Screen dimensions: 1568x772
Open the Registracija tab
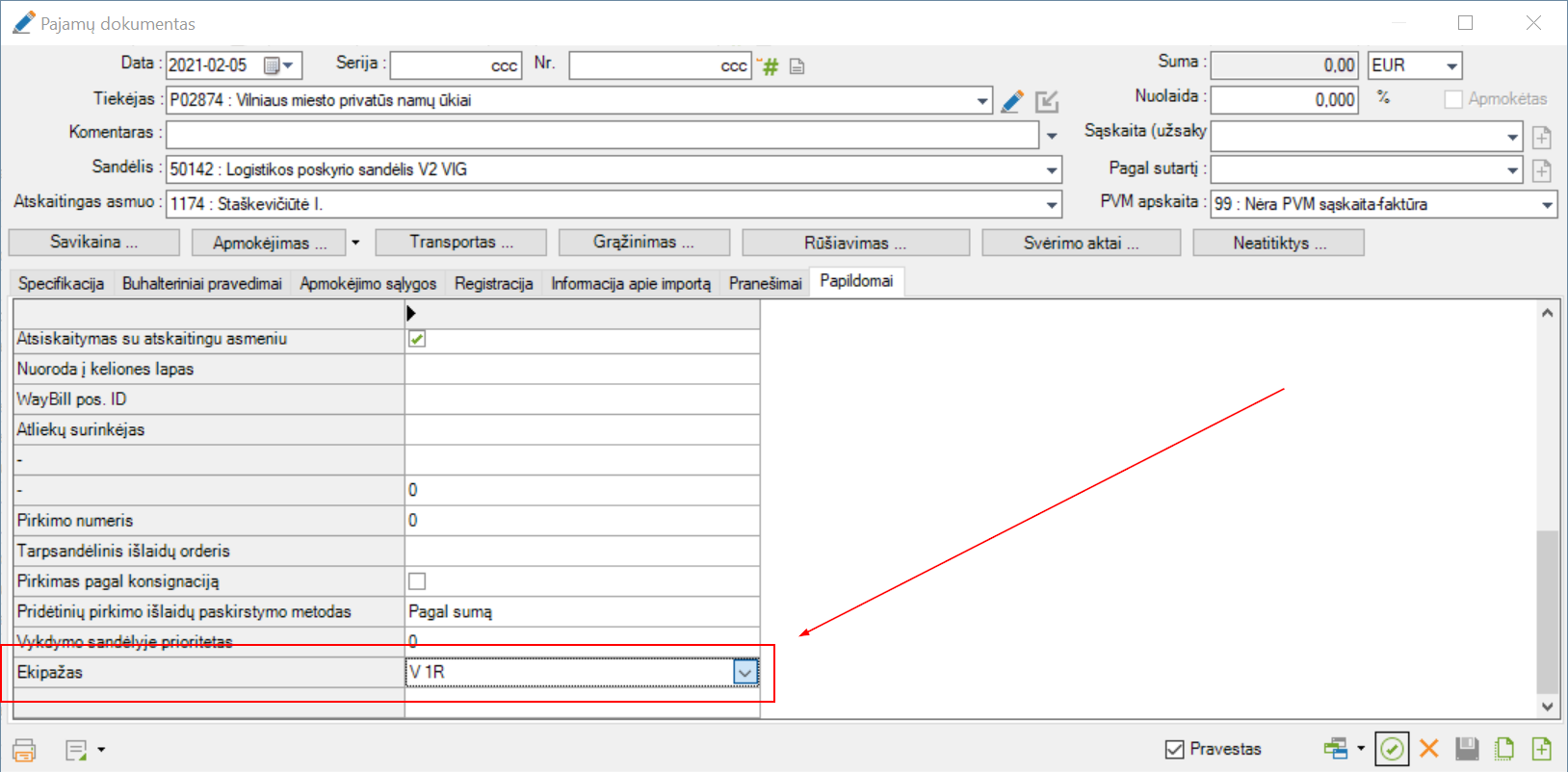494,283
